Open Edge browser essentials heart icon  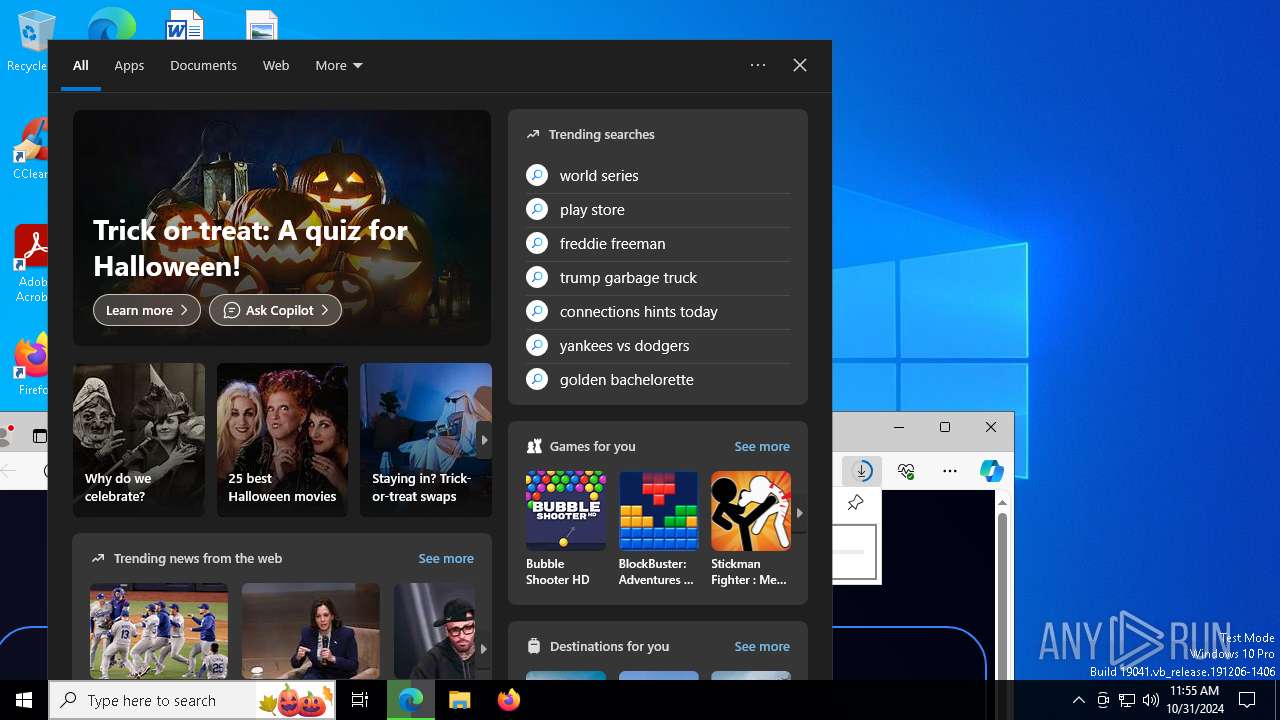click(x=907, y=471)
